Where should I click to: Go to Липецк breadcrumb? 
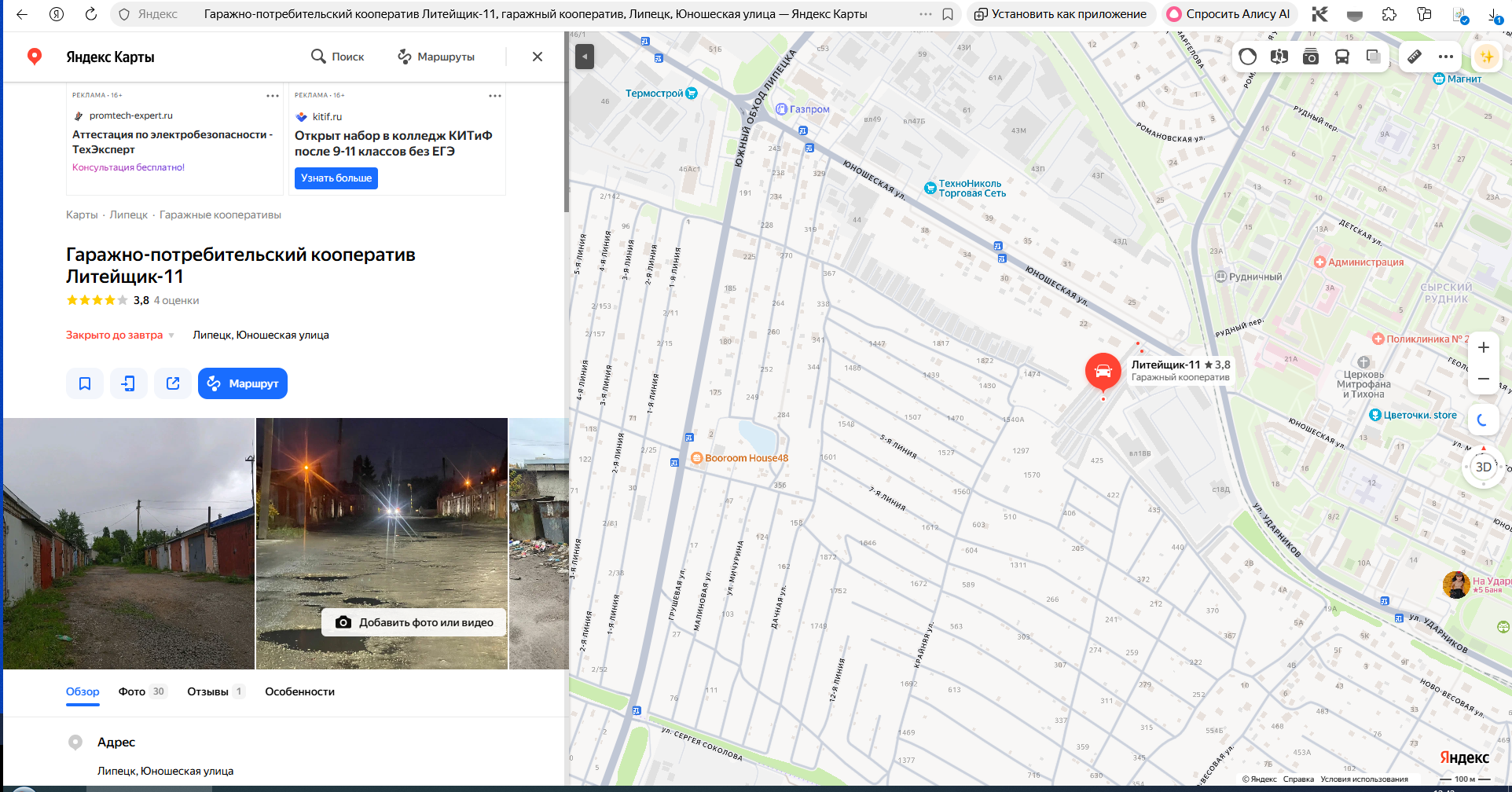pyautogui.click(x=129, y=214)
